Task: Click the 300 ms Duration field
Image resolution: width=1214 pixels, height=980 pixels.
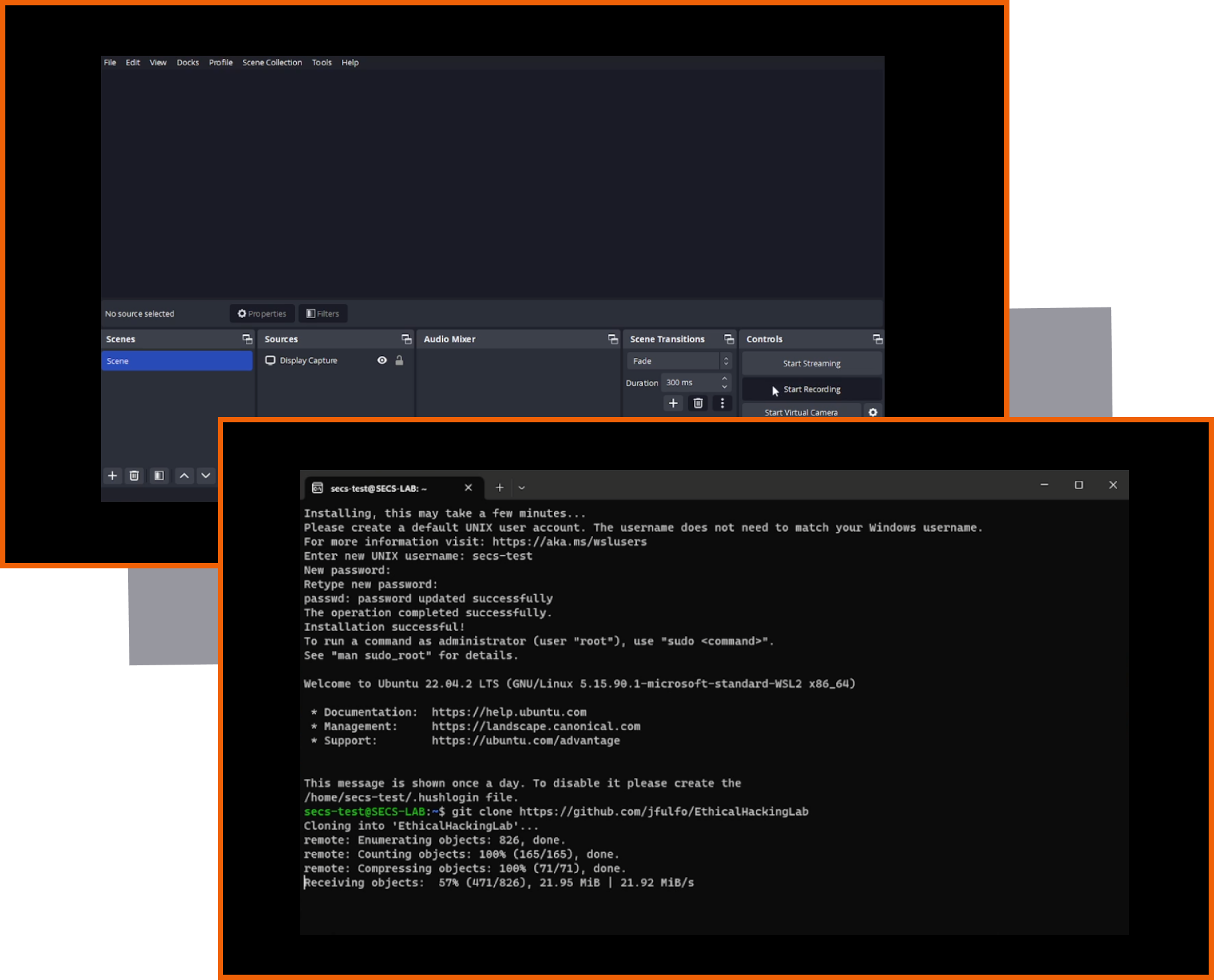Action: [x=691, y=382]
